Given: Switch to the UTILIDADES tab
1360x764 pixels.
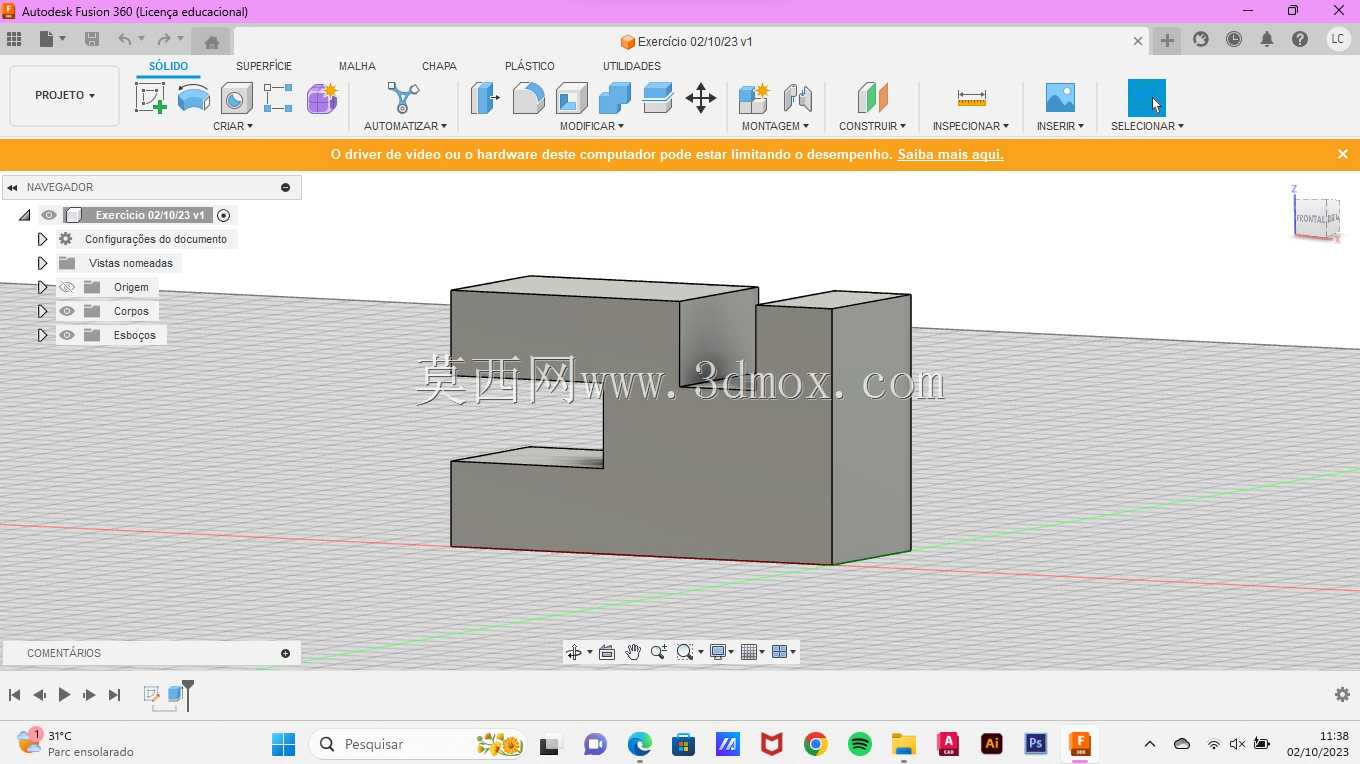Looking at the screenshot, I should pyautogui.click(x=632, y=66).
